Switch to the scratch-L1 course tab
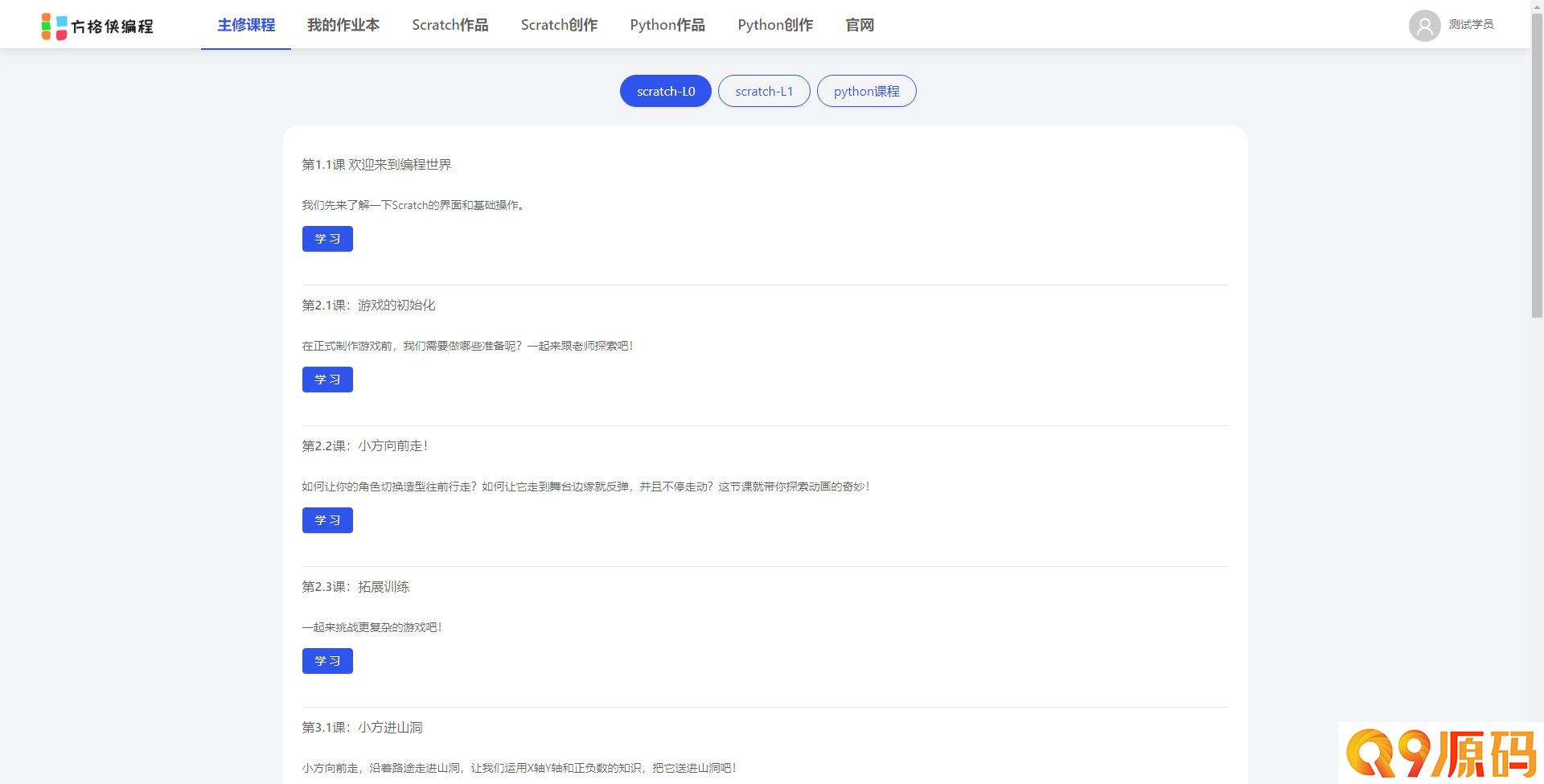1544x784 pixels. (x=764, y=91)
